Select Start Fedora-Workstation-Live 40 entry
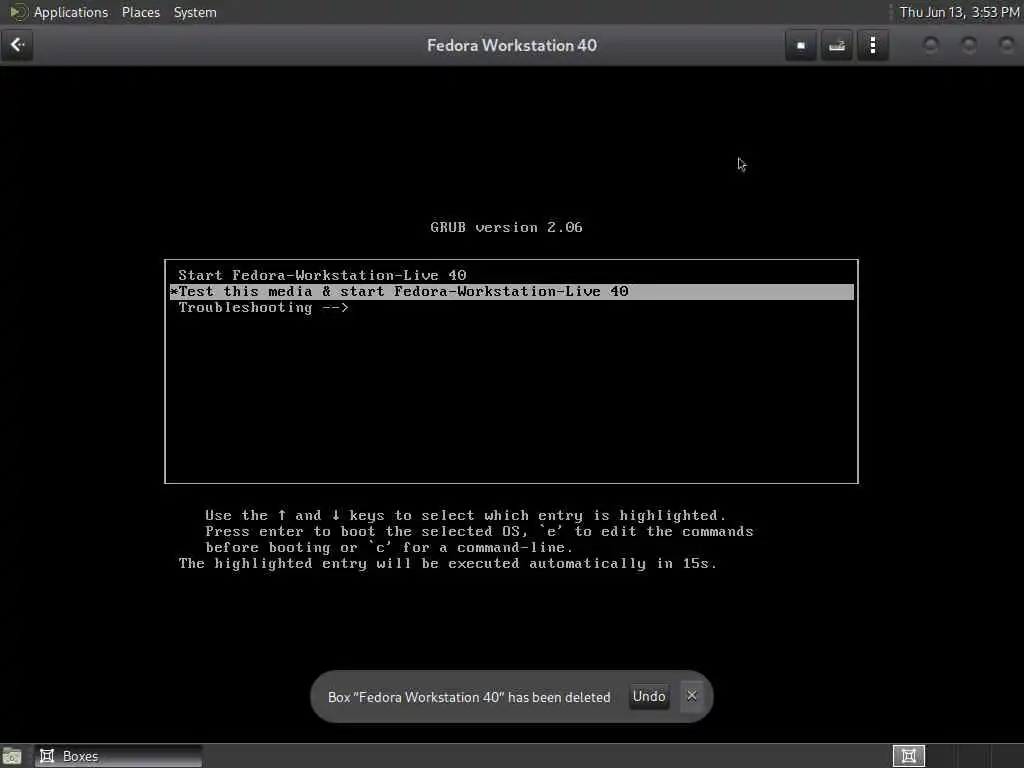 (x=511, y=275)
